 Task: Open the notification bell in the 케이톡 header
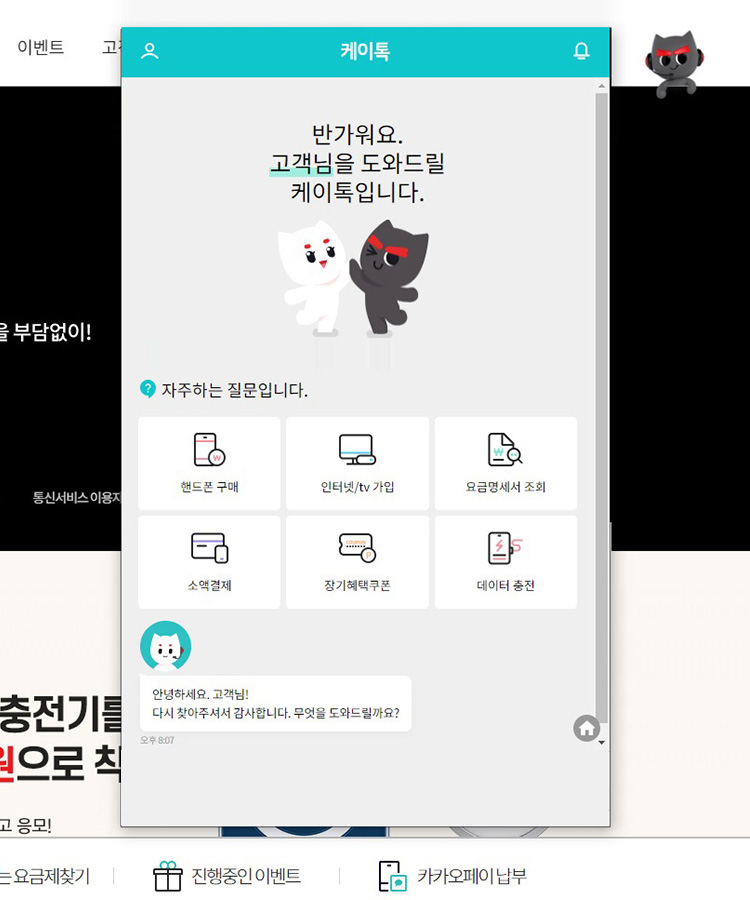pyautogui.click(x=581, y=51)
